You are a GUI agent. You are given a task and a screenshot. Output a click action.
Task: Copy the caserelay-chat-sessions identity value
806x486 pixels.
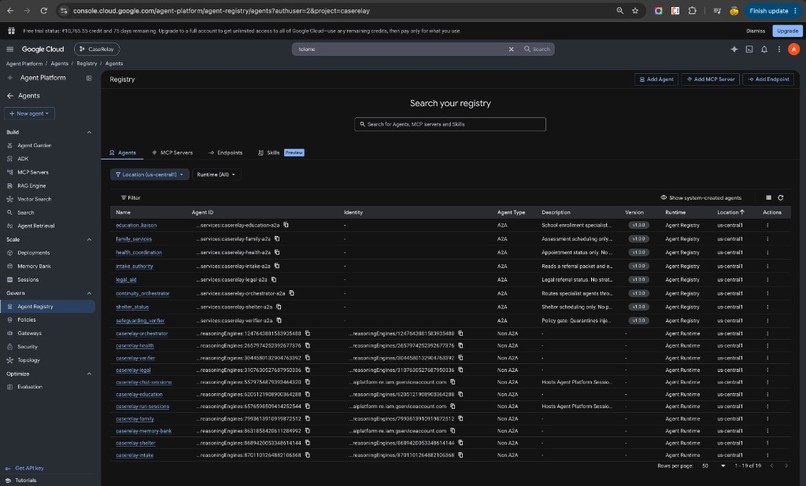(453, 382)
